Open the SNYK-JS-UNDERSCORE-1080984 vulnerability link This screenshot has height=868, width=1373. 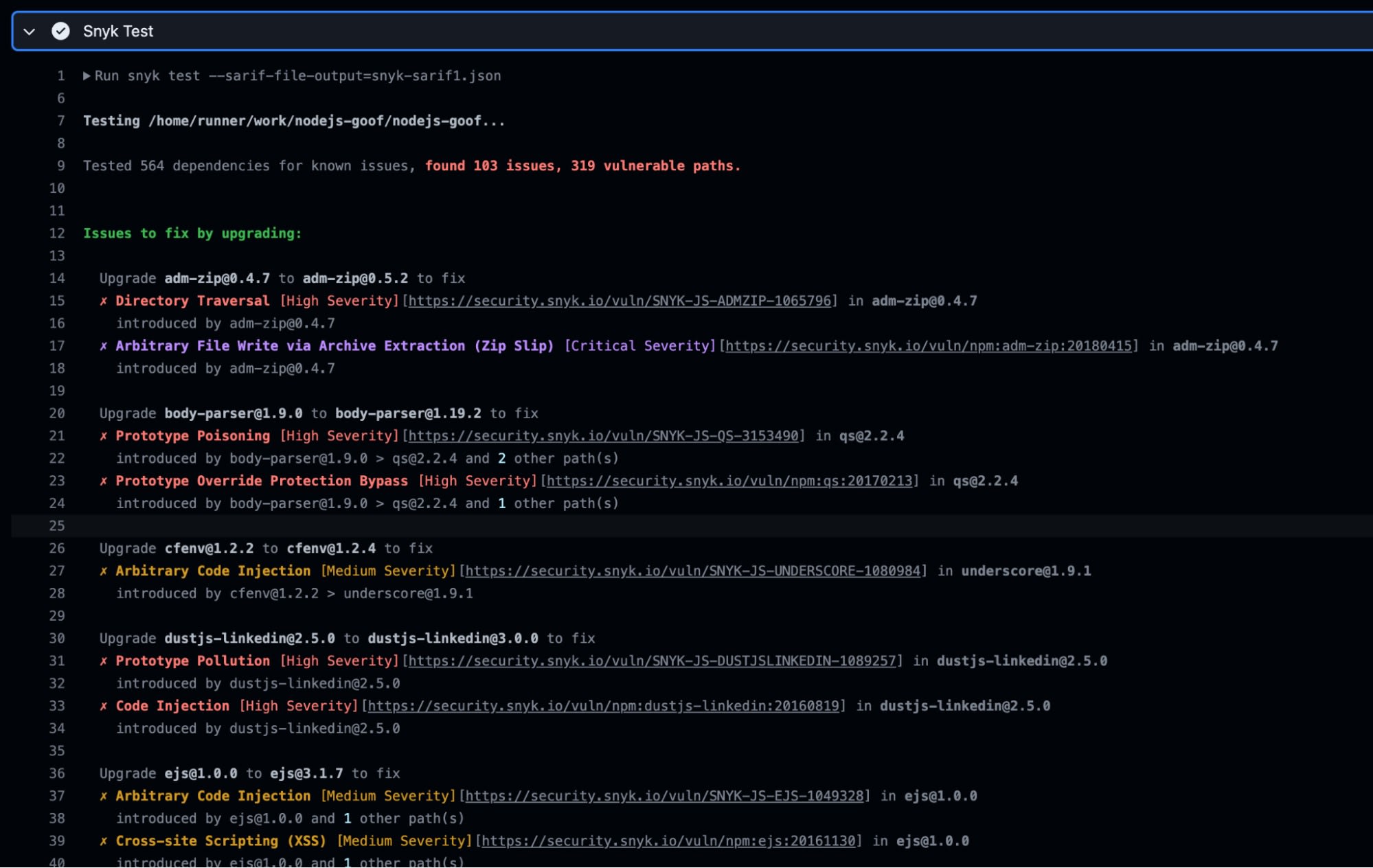693,571
